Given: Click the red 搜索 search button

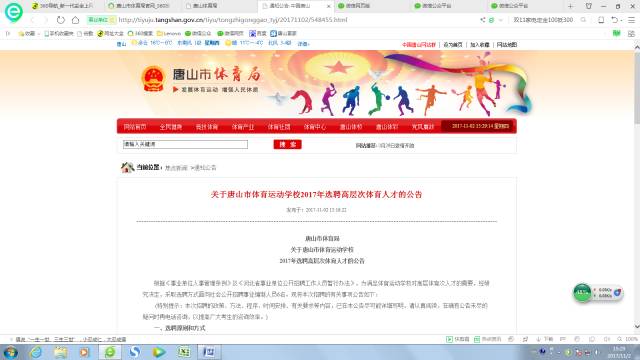Looking at the screenshot, I should coord(287,144).
